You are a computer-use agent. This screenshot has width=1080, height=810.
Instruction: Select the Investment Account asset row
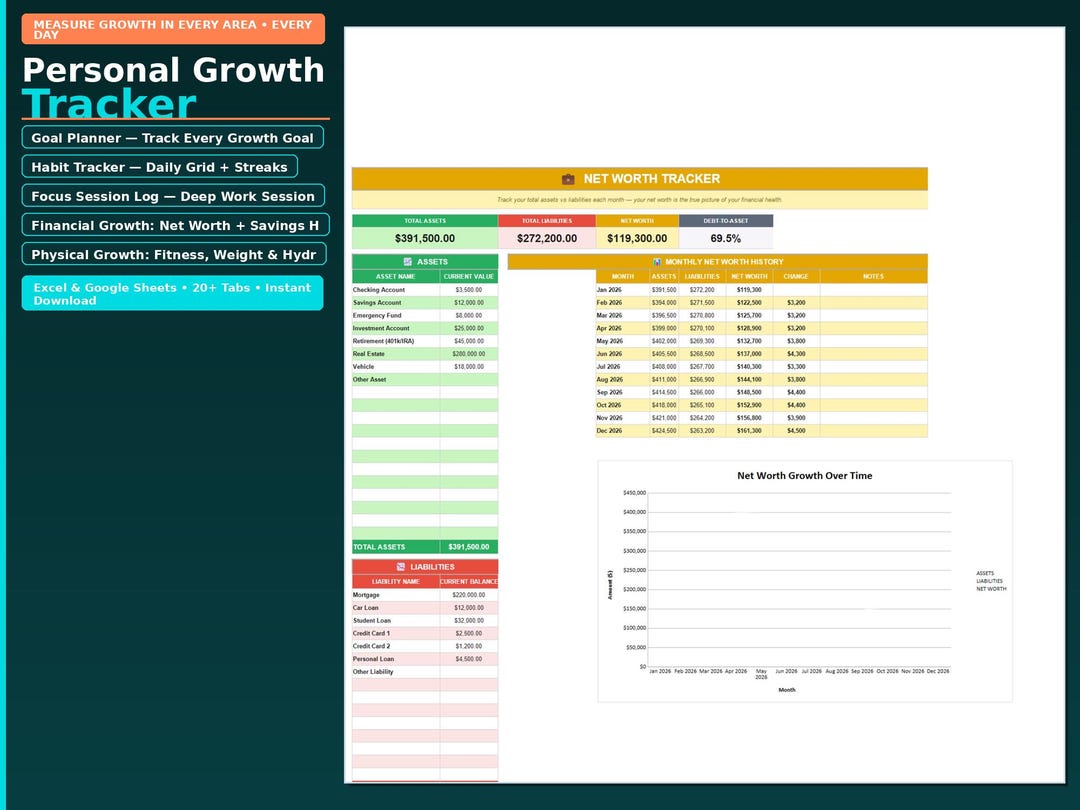425,329
